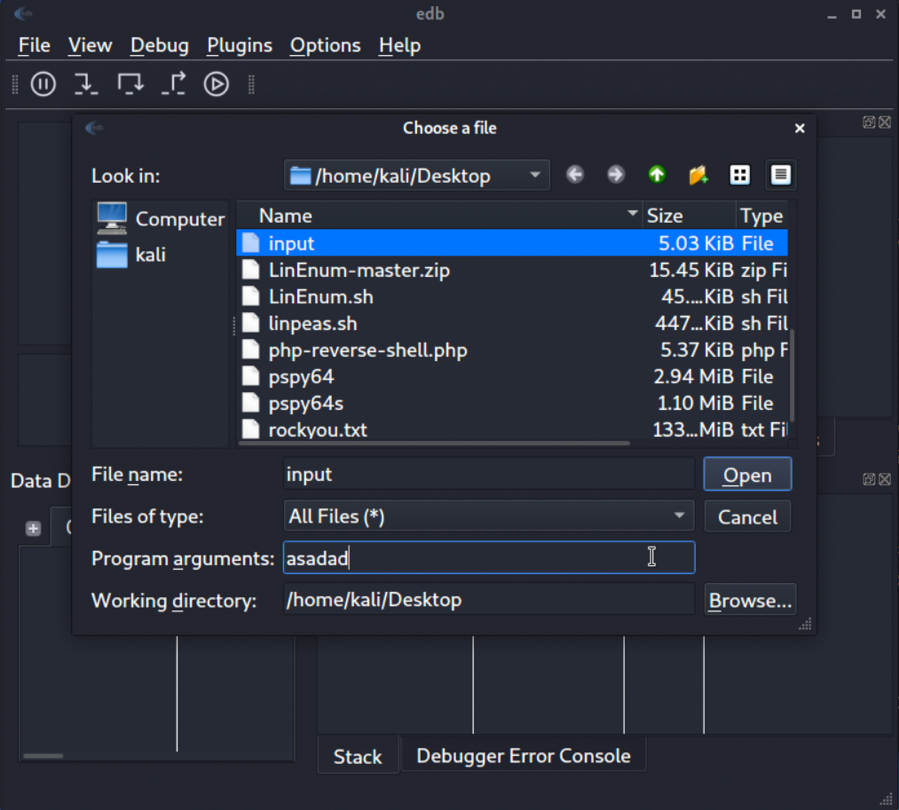Go forward using the dialog forward arrow
Viewport: 899px width, 810px height.
(616, 175)
